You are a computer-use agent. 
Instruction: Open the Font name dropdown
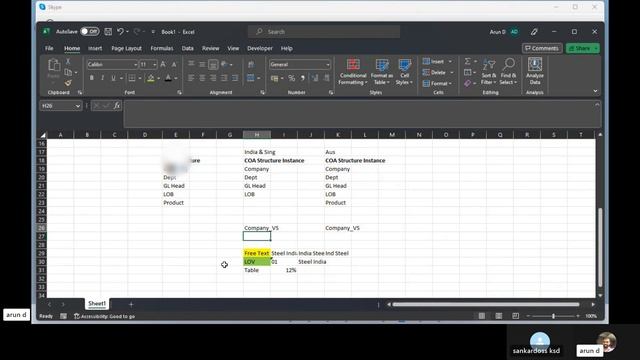tap(135, 64)
